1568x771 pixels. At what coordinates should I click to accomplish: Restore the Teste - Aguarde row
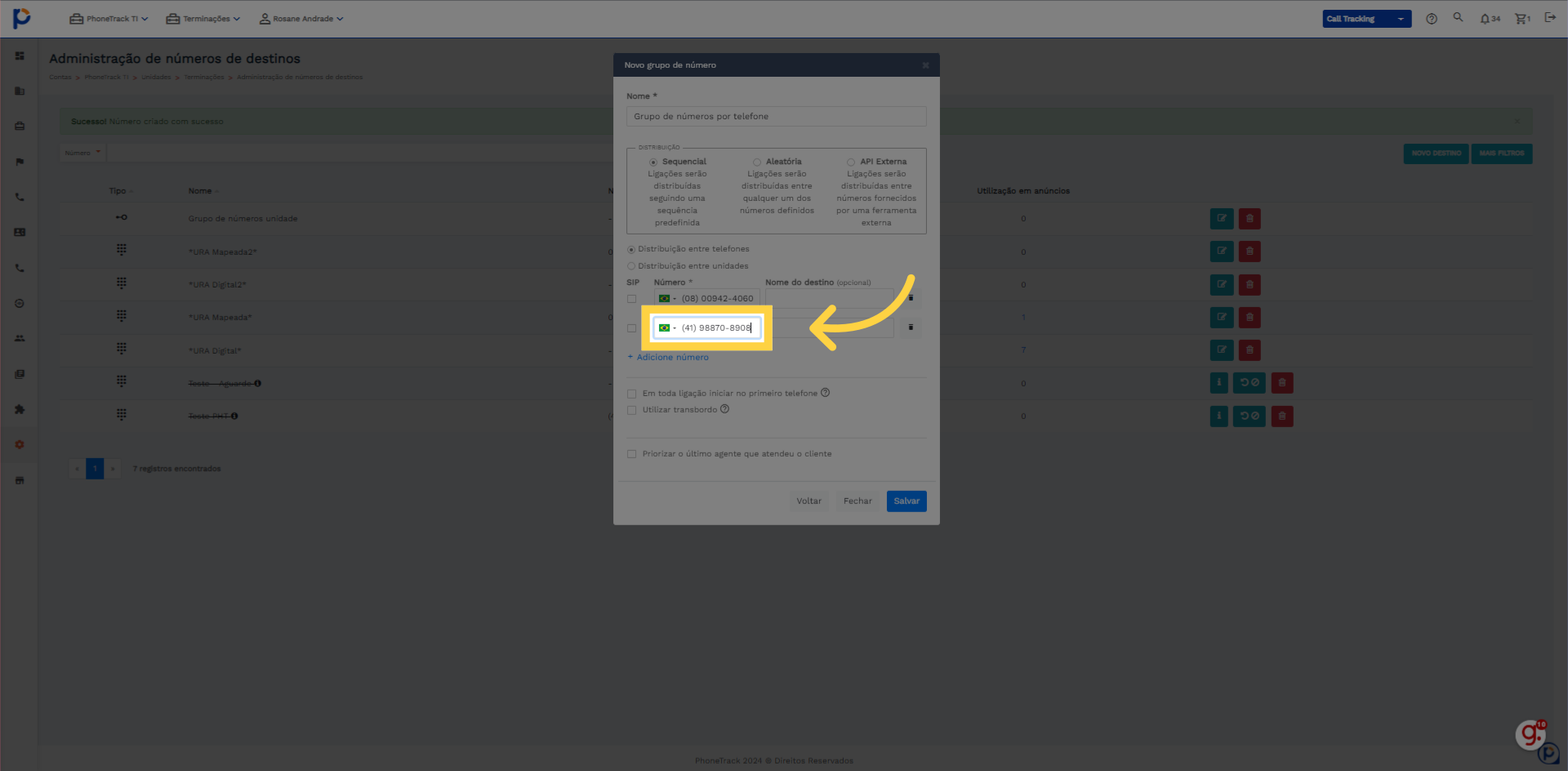pos(1249,383)
